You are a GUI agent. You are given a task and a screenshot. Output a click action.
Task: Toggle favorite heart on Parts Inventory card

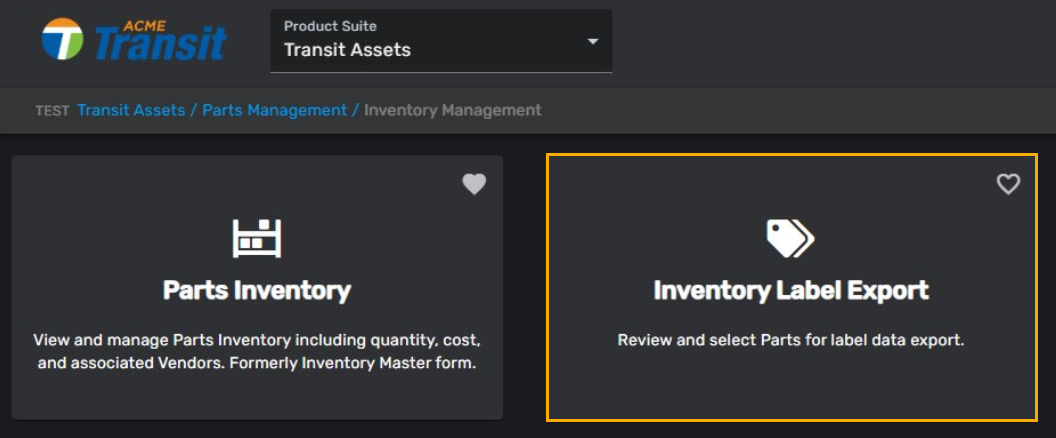[x=474, y=184]
